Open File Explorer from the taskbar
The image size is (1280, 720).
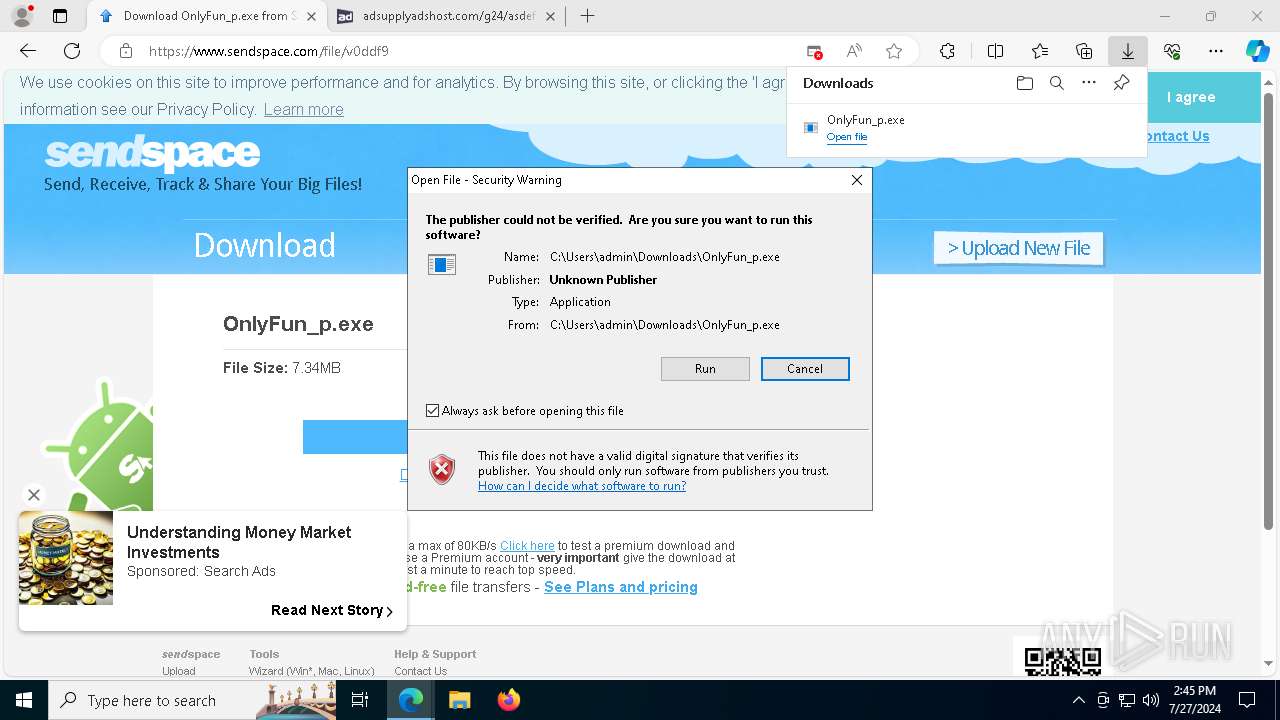[459, 700]
